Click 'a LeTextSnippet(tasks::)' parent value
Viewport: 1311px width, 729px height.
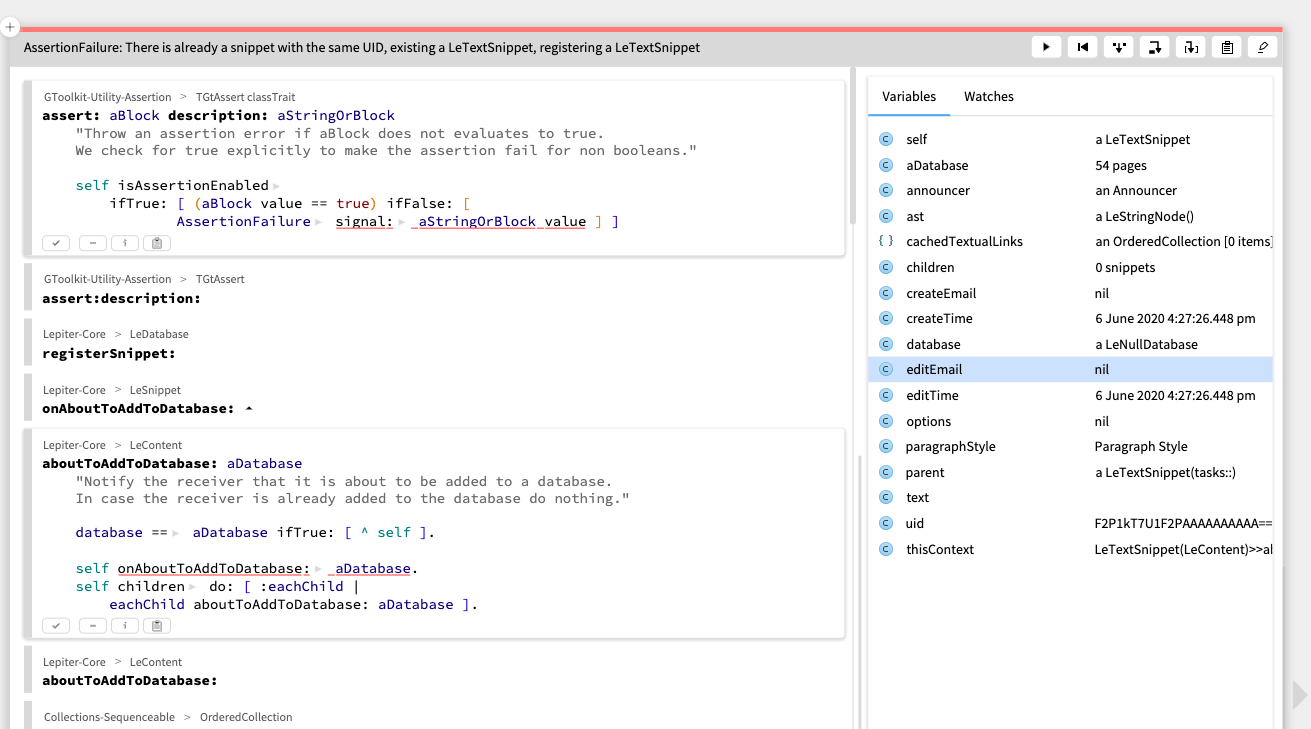tap(1165, 472)
